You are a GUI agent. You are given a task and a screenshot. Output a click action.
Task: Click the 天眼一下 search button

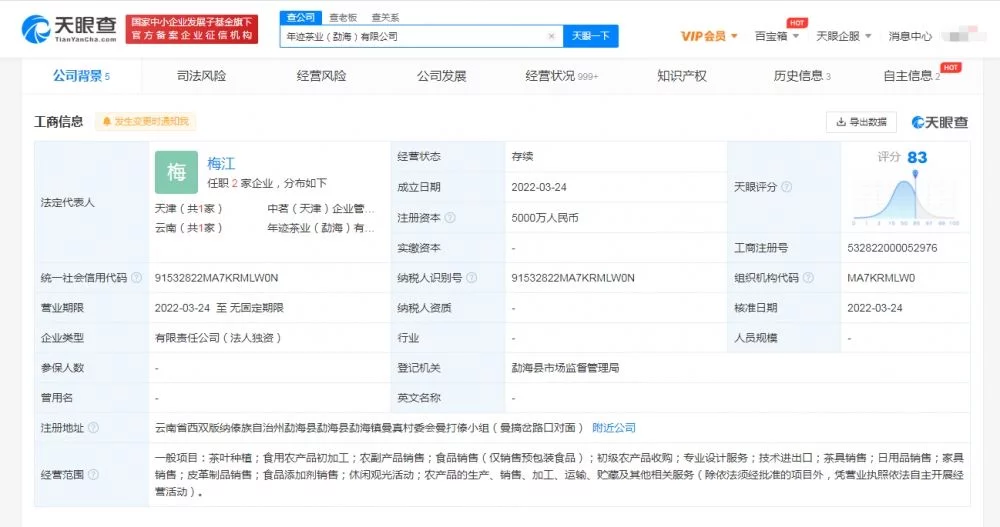point(591,36)
